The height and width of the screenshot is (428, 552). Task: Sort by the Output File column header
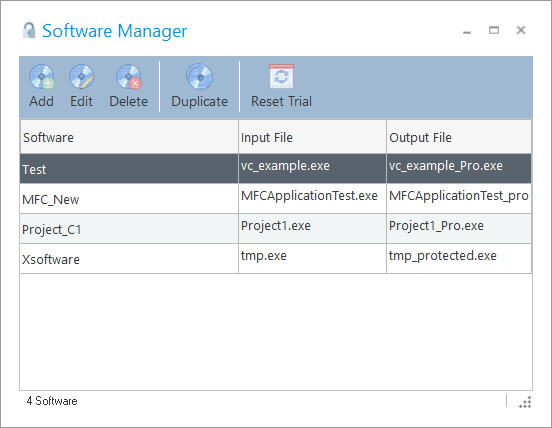pyautogui.click(x=459, y=137)
